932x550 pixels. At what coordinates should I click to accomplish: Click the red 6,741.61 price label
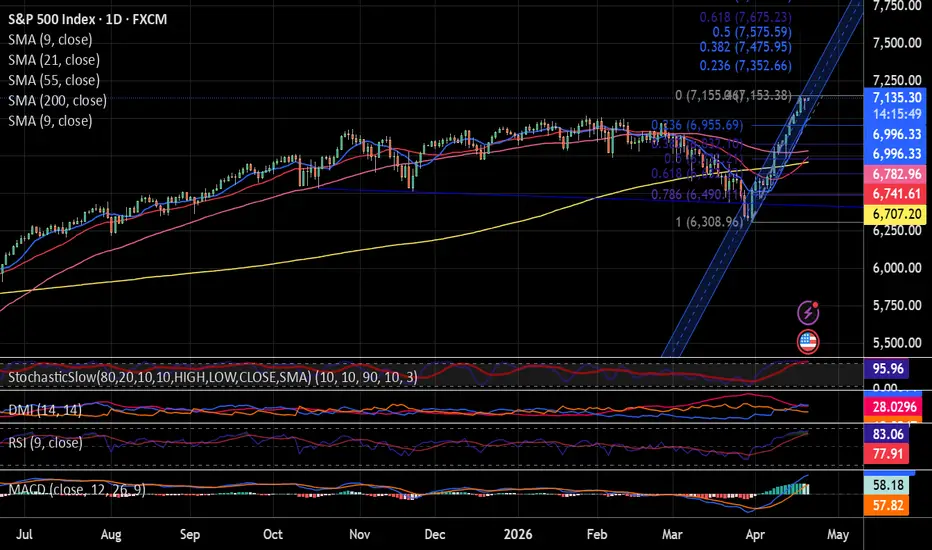coord(897,194)
